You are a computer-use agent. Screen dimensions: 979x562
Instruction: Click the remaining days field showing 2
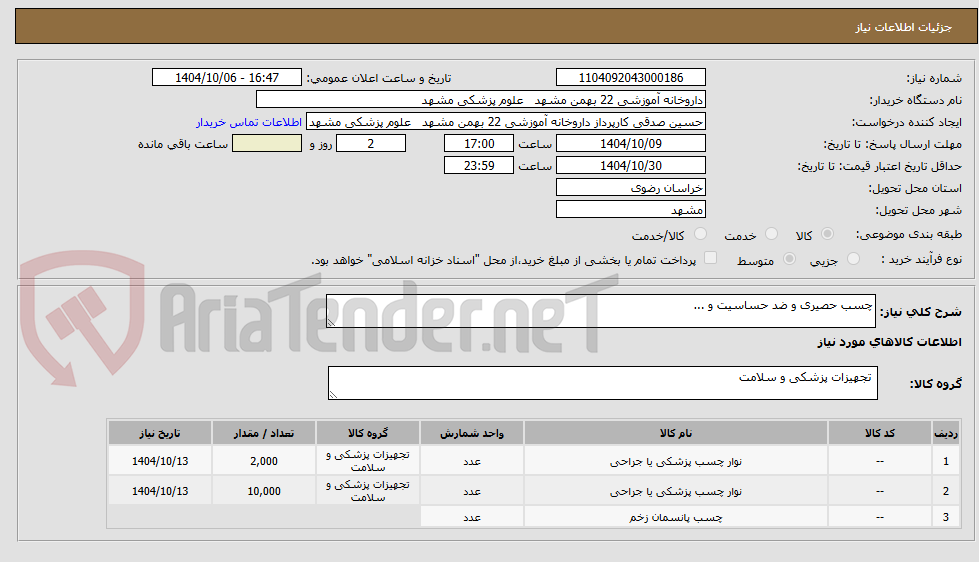click(371, 144)
